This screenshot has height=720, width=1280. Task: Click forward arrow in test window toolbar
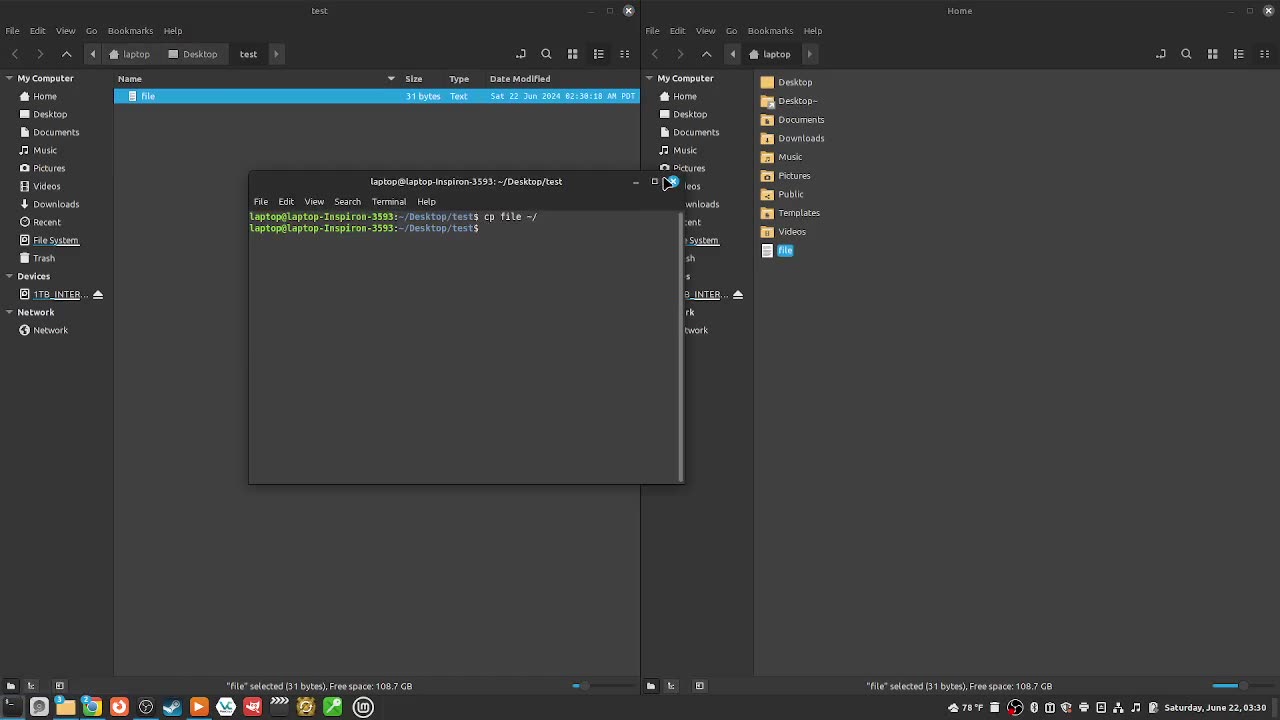[40, 54]
